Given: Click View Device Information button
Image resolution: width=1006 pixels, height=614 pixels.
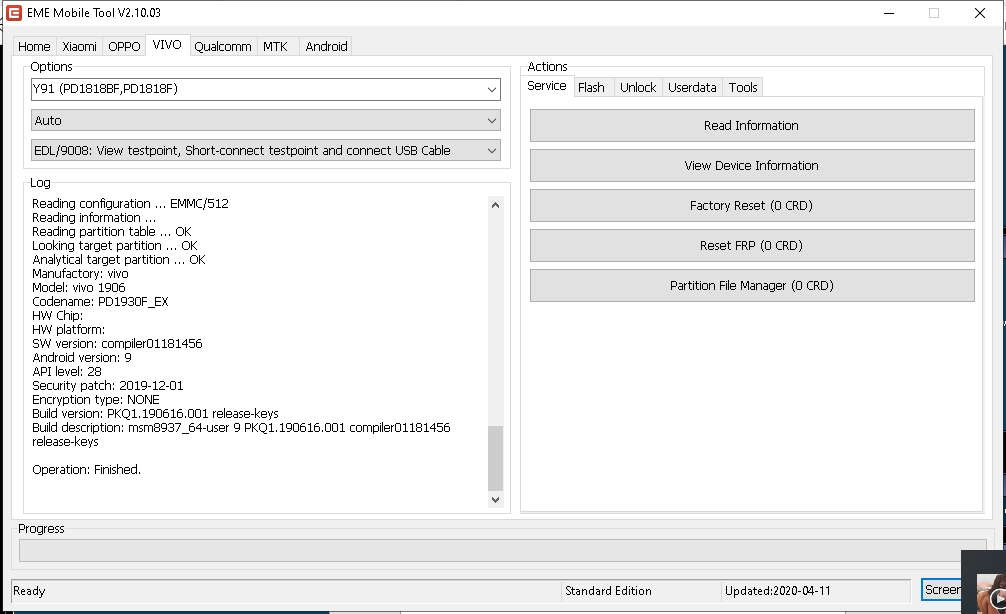Looking at the screenshot, I should click(x=752, y=166).
